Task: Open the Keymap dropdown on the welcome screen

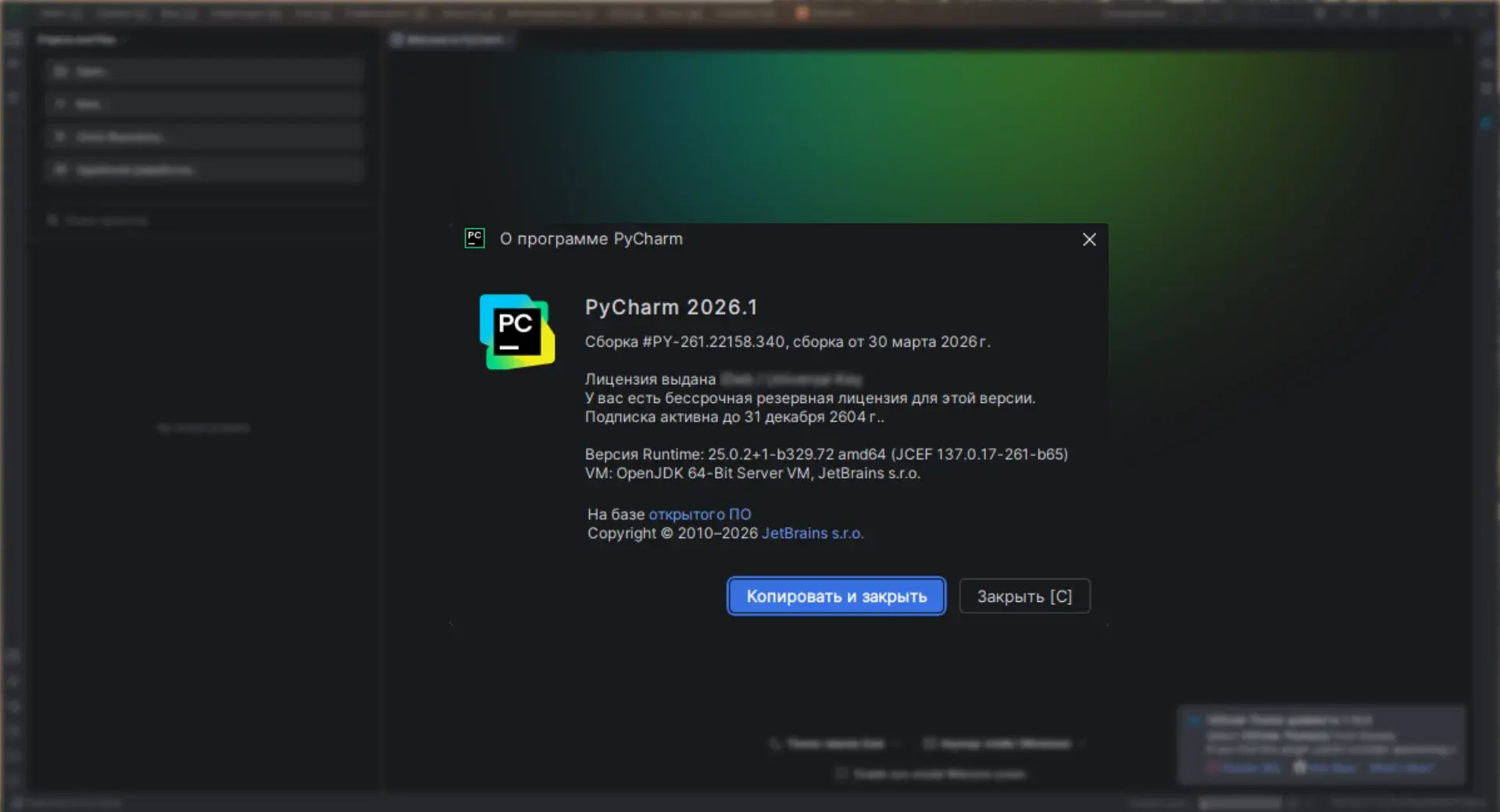Action: [1004, 744]
